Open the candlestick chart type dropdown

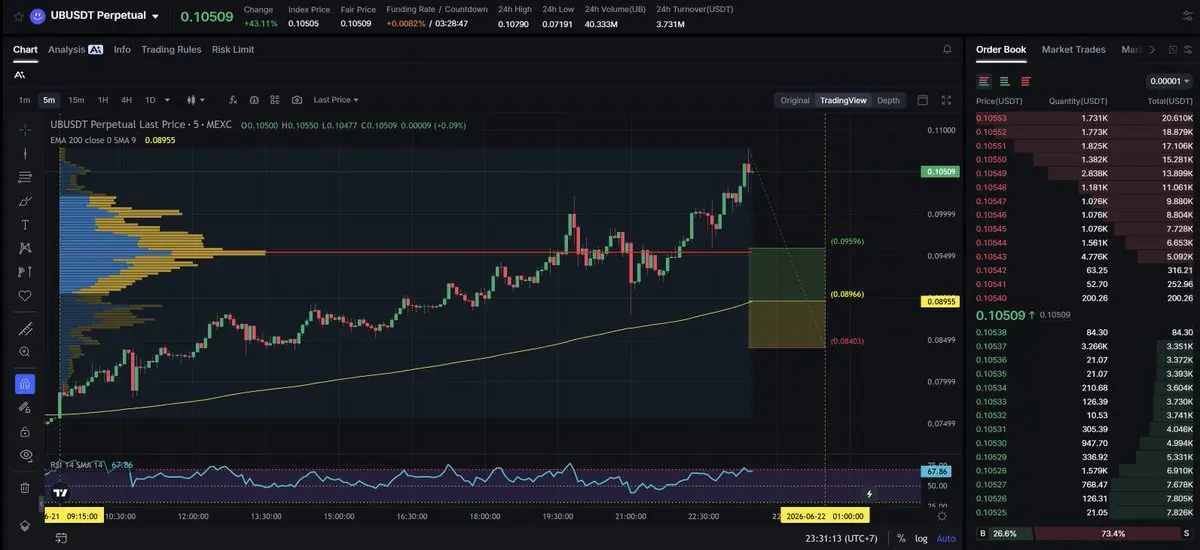tap(195, 100)
